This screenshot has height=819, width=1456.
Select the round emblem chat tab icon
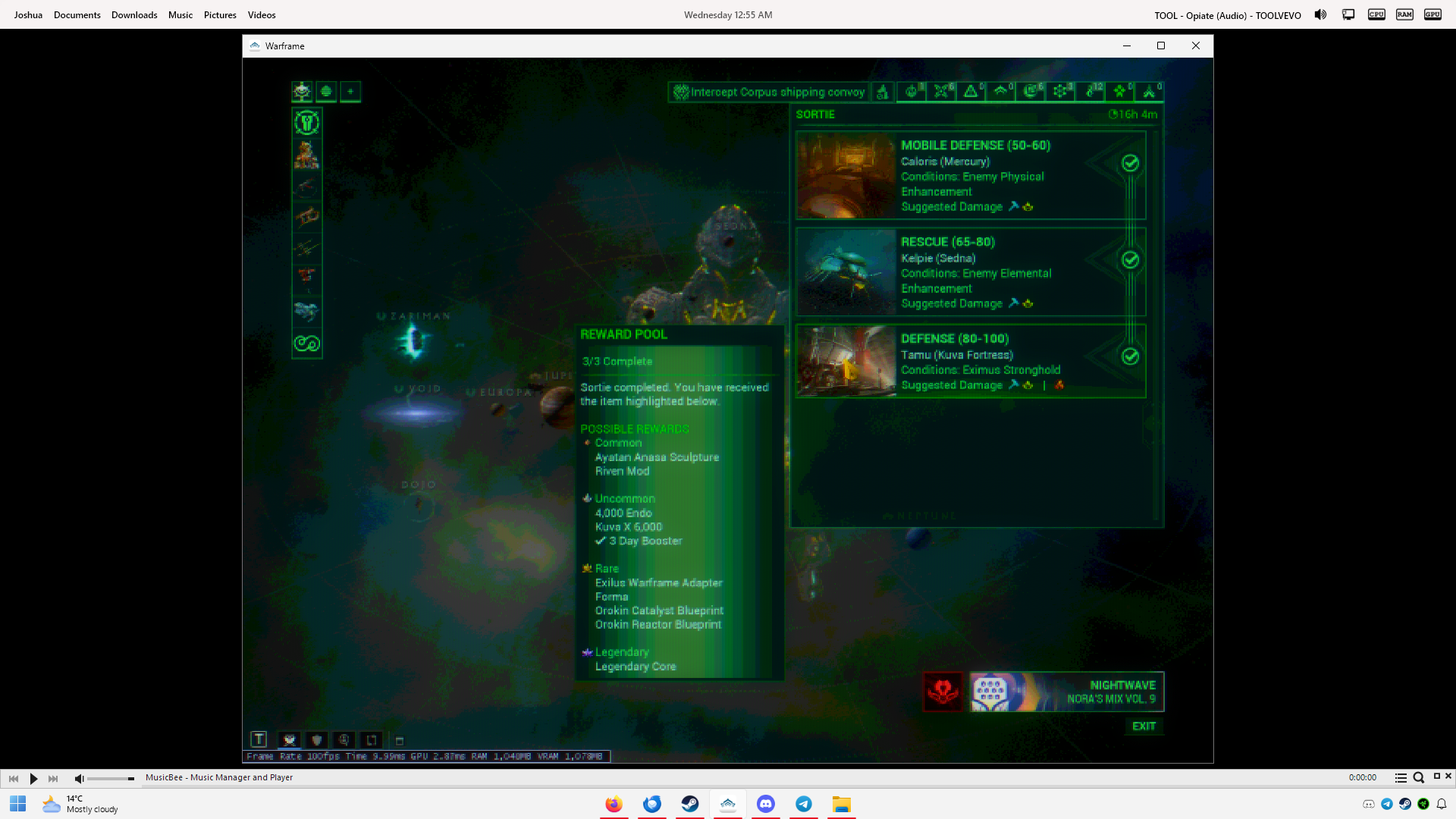344,740
